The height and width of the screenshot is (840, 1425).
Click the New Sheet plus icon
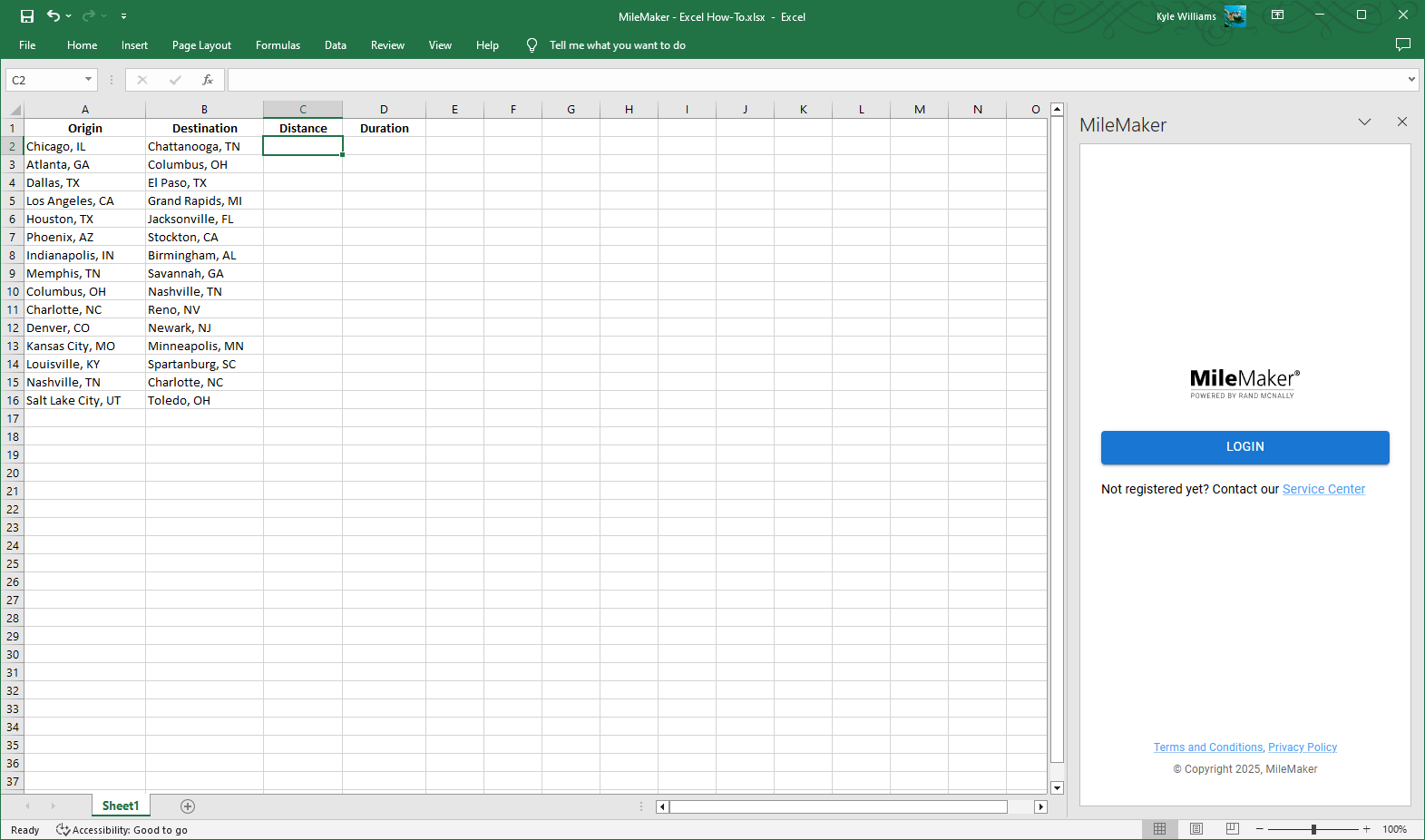pyautogui.click(x=188, y=806)
